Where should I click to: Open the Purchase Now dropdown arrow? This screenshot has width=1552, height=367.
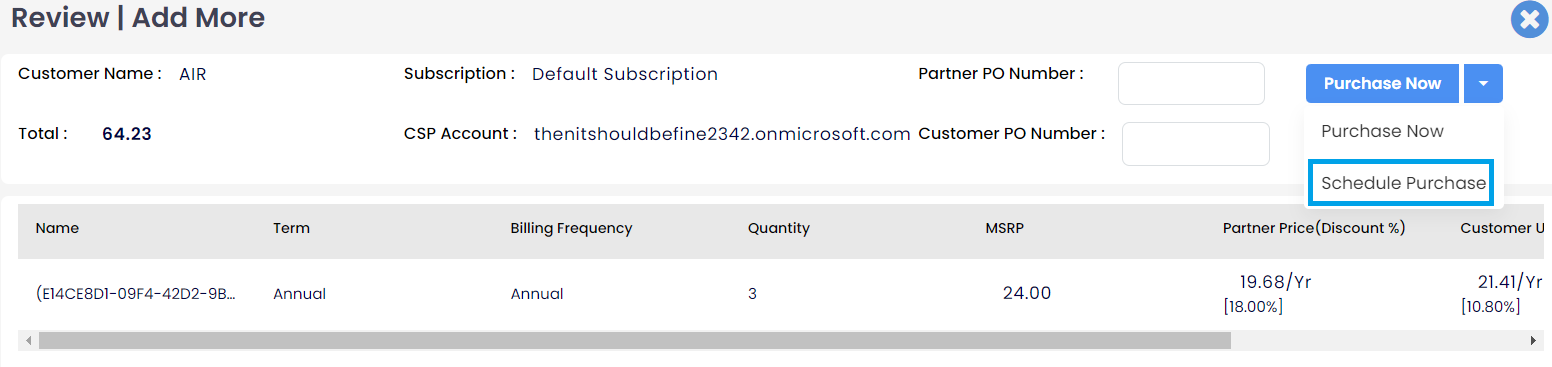pyautogui.click(x=1483, y=84)
